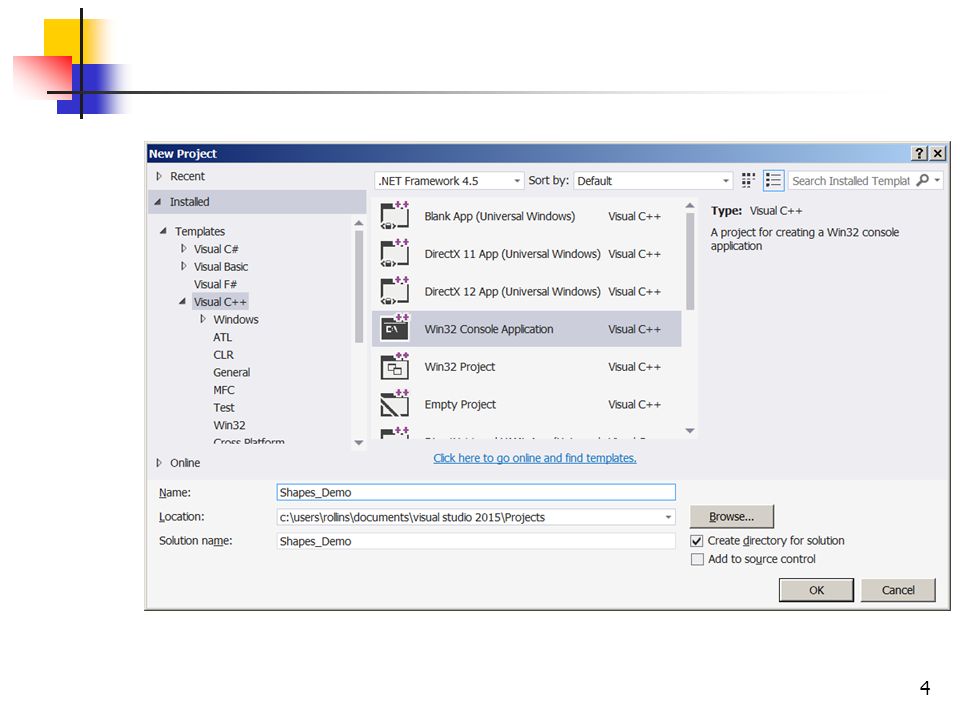The height and width of the screenshot is (720, 960).
Task: Select the DirectX 11 App template icon
Action: [394, 253]
